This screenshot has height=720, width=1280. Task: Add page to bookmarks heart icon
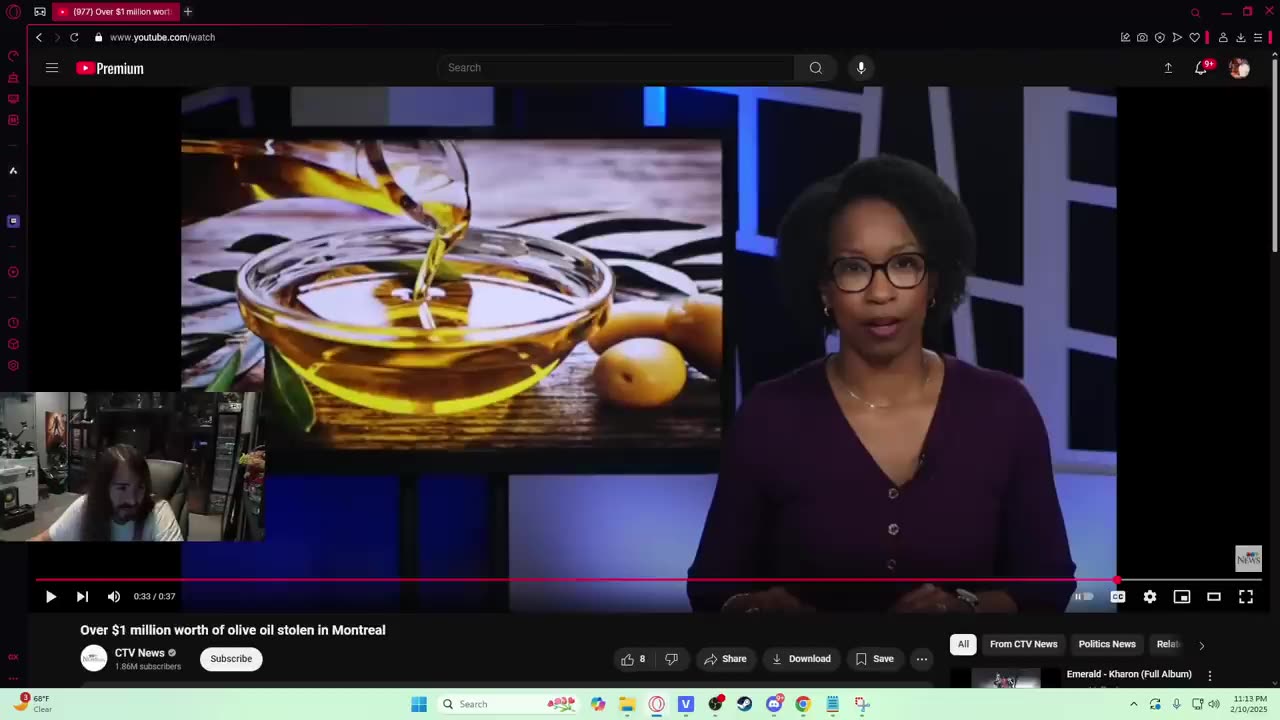point(1194,37)
